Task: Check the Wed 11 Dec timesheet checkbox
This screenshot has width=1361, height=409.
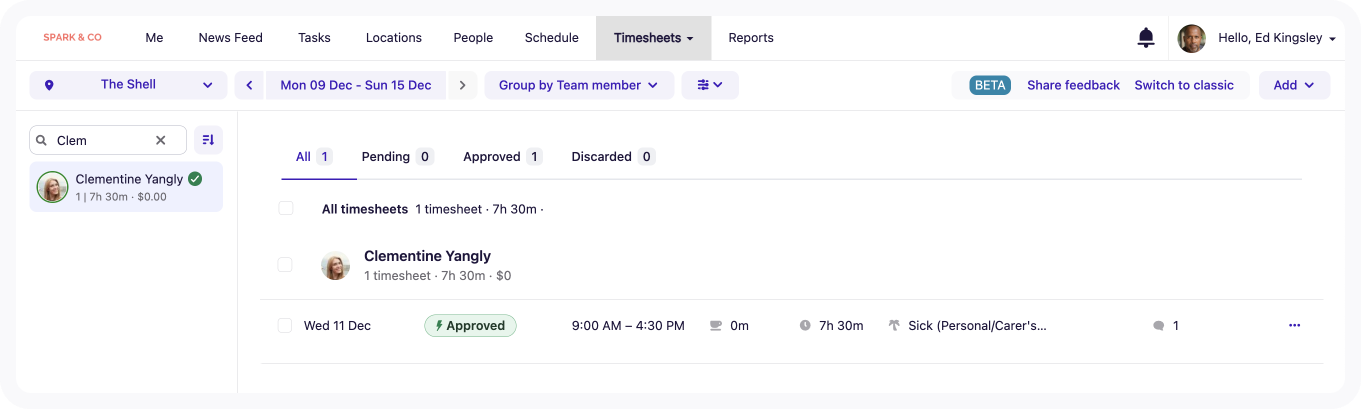Action: [x=285, y=325]
